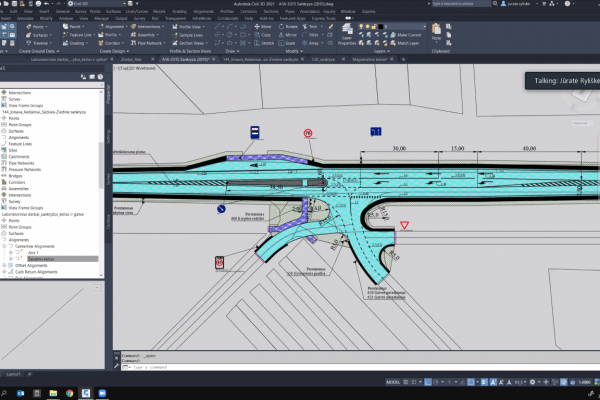
Task: Click the signed-in user account name in title bar
Action: [x=520, y=3]
